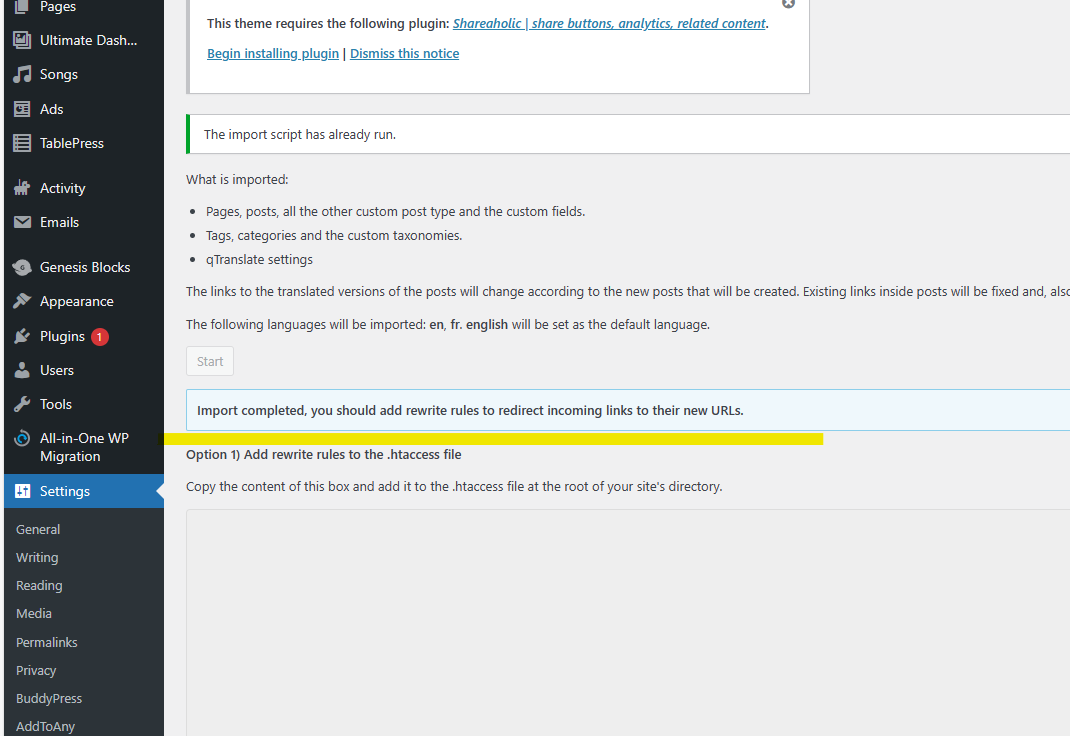Click the Plugins plug icon
1070x736 pixels.
point(22,336)
